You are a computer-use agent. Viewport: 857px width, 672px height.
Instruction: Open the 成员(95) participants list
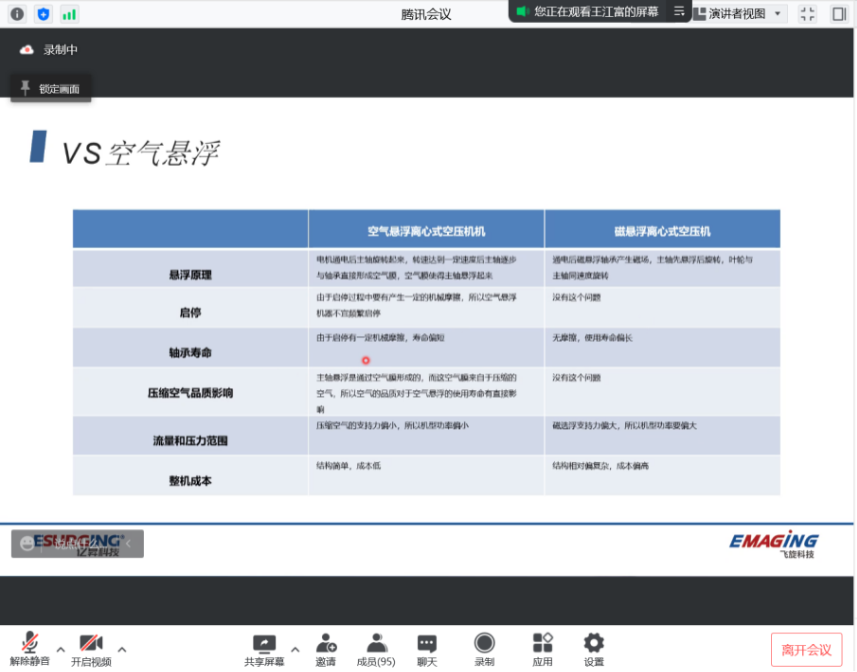[x=376, y=649]
